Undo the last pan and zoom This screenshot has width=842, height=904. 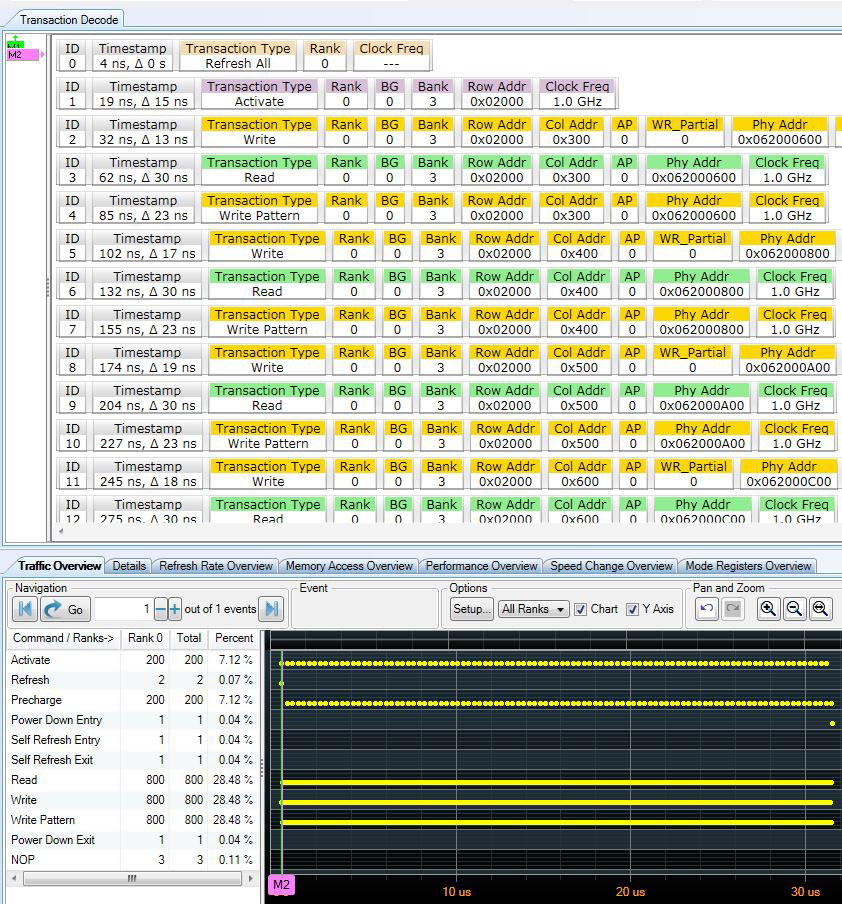coord(707,609)
